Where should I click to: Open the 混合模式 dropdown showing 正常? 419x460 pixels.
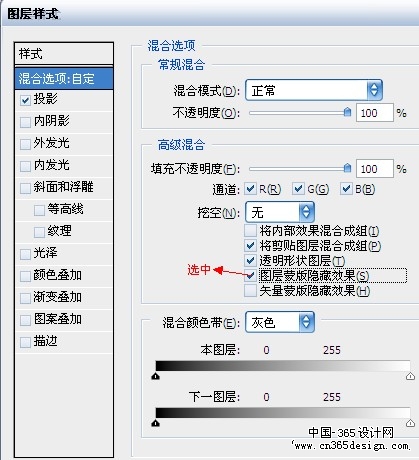tap(314, 90)
